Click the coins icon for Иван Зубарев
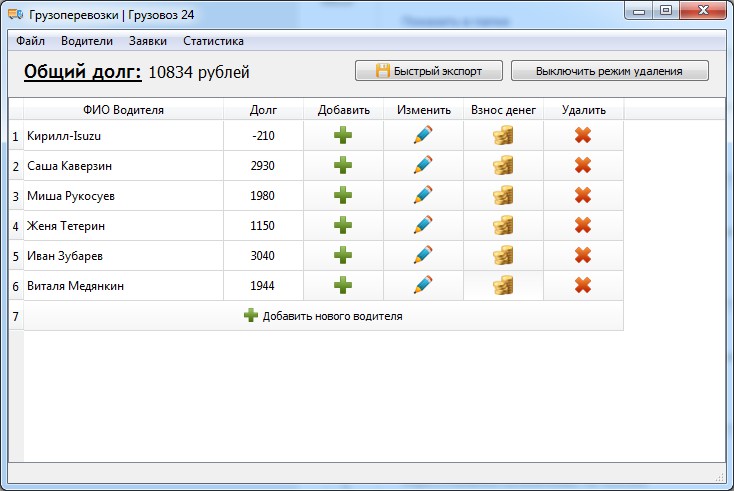Screen dimensions: 734x491 (503, 256)
